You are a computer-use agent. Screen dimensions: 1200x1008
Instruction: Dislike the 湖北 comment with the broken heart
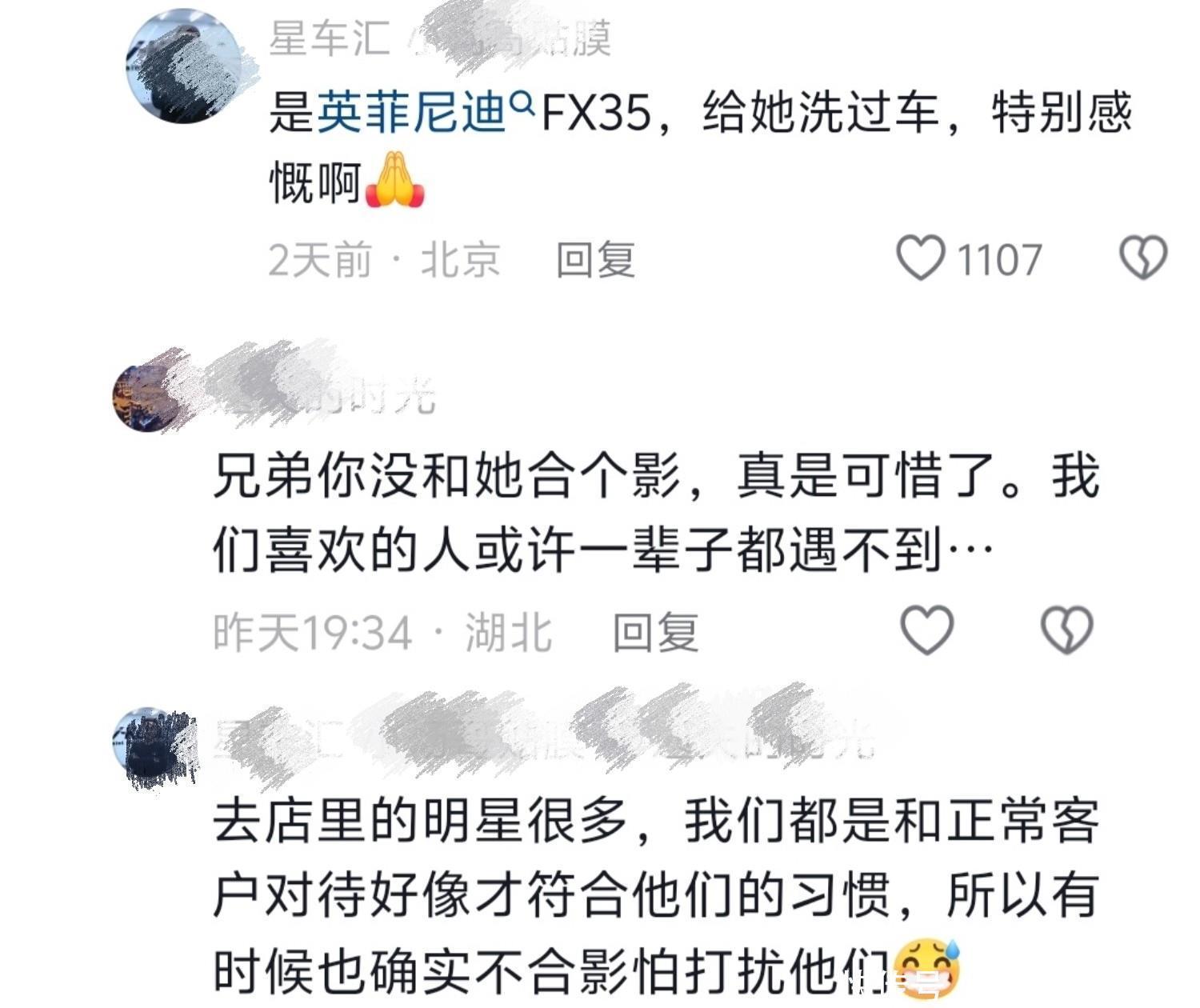tap(1067, 630)
